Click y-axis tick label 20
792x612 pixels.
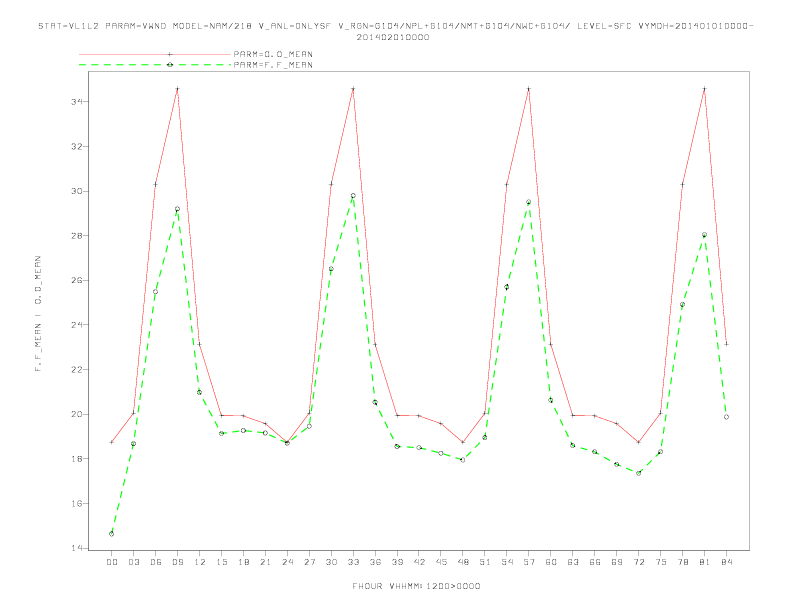pyautogui.click(x=76, y=414)
